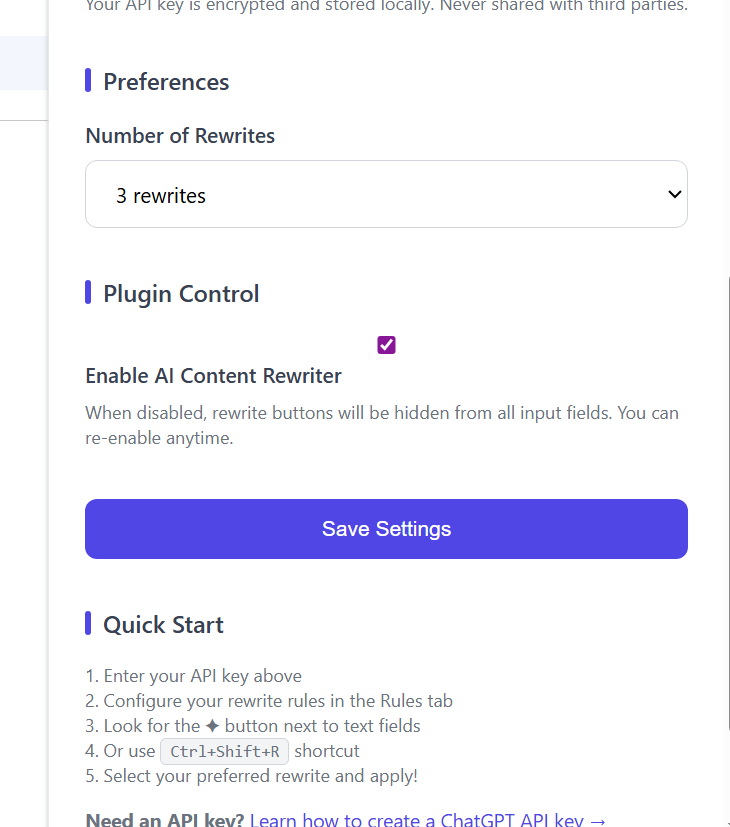Click the Number of Rewrites label
Screen dimensions: 730x827
(180, 136)
